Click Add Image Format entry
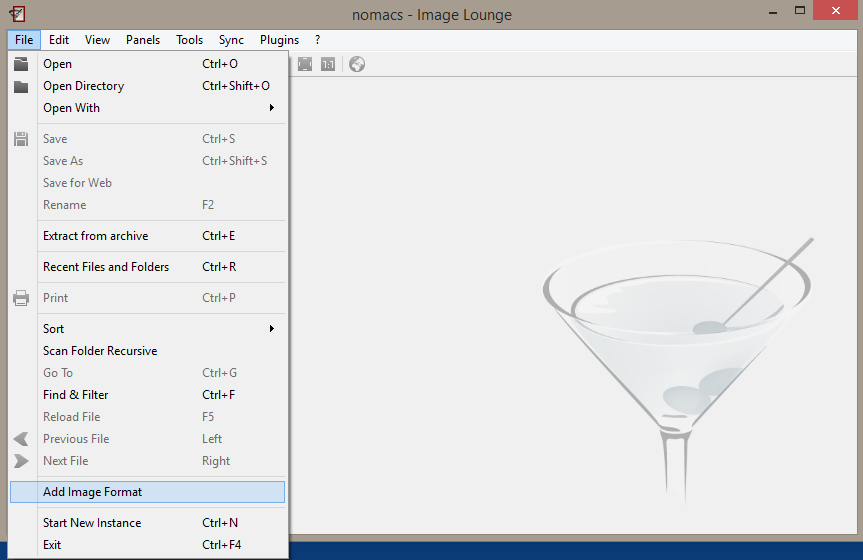Screen dimensions: 863x560 point(148,492)
